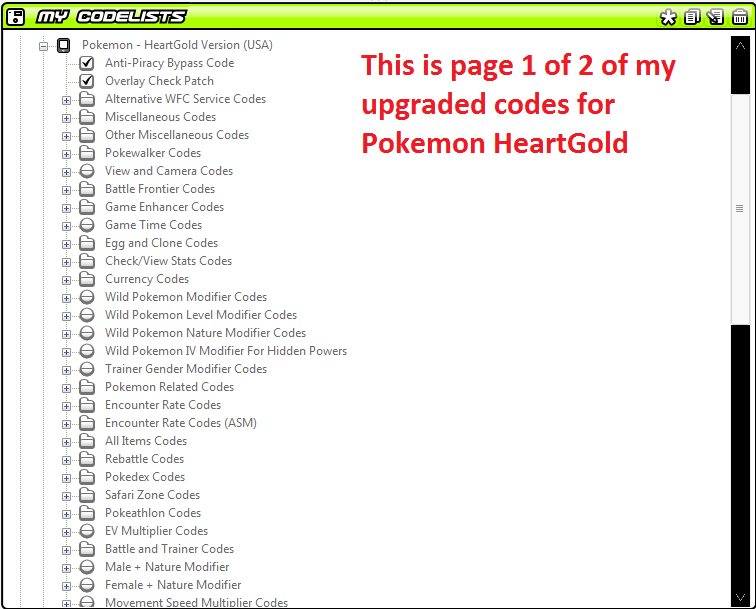
Task: Click the radio-folder icon for Female + Nature Modifier
Action: pyautogui.click(x=87, y=585)
